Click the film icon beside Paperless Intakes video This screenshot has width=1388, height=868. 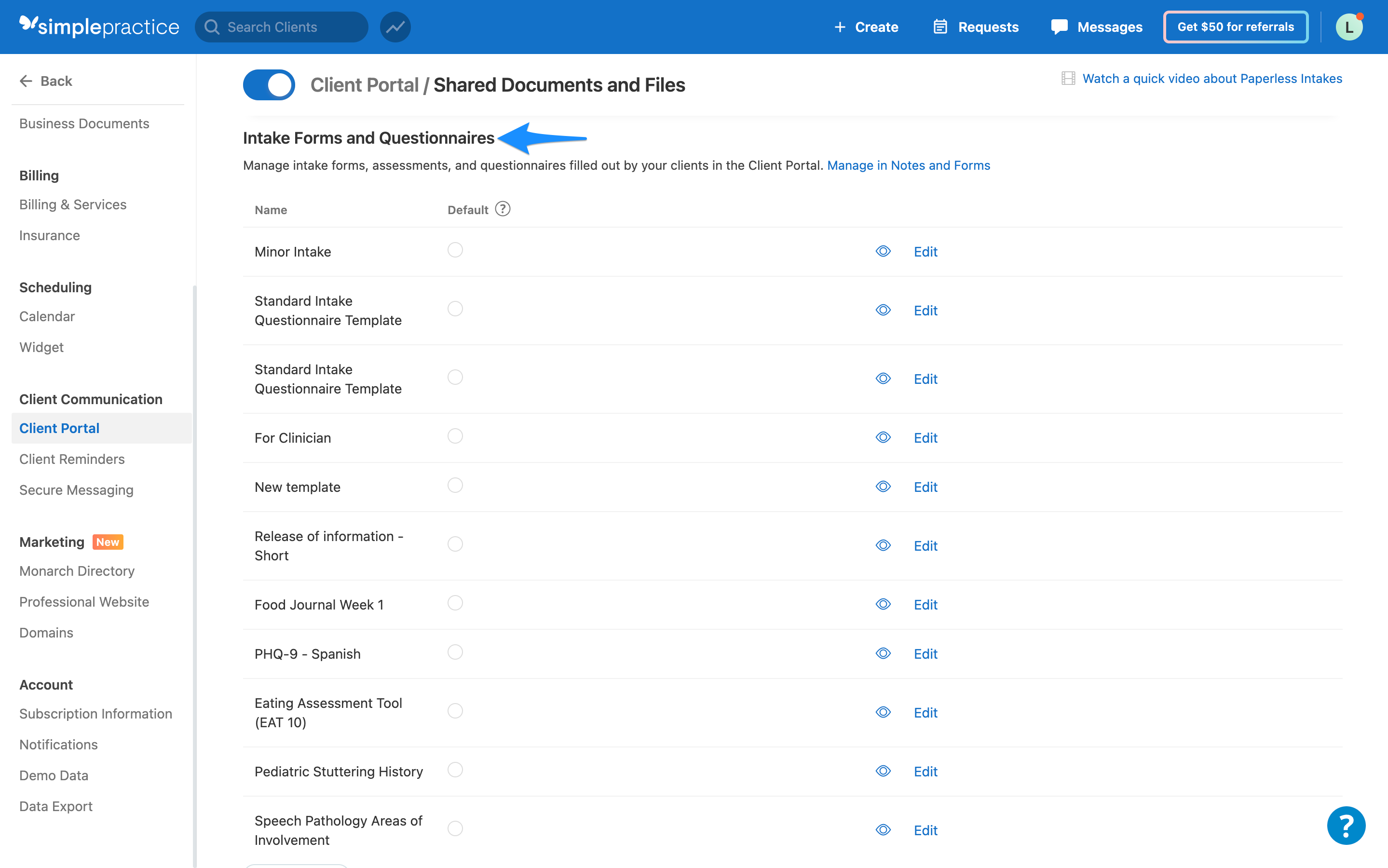(x=1068, y=79)
